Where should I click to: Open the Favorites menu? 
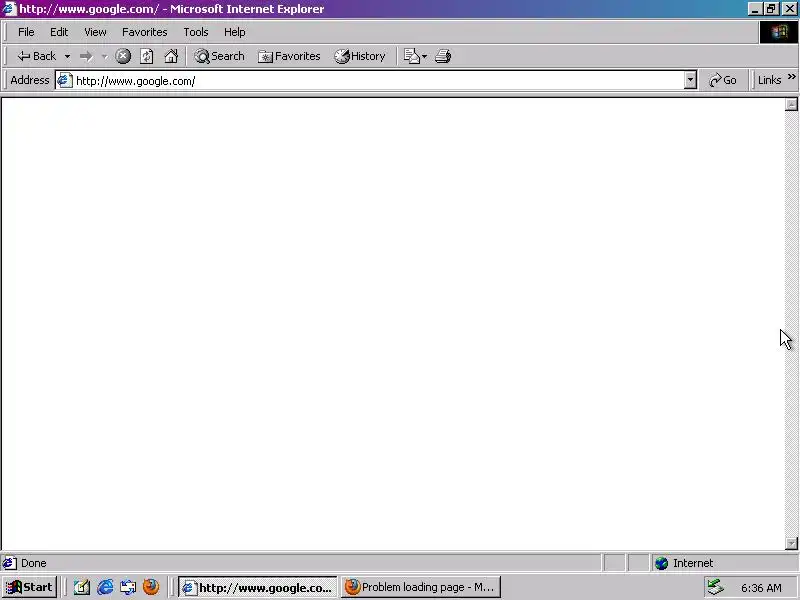144,32
